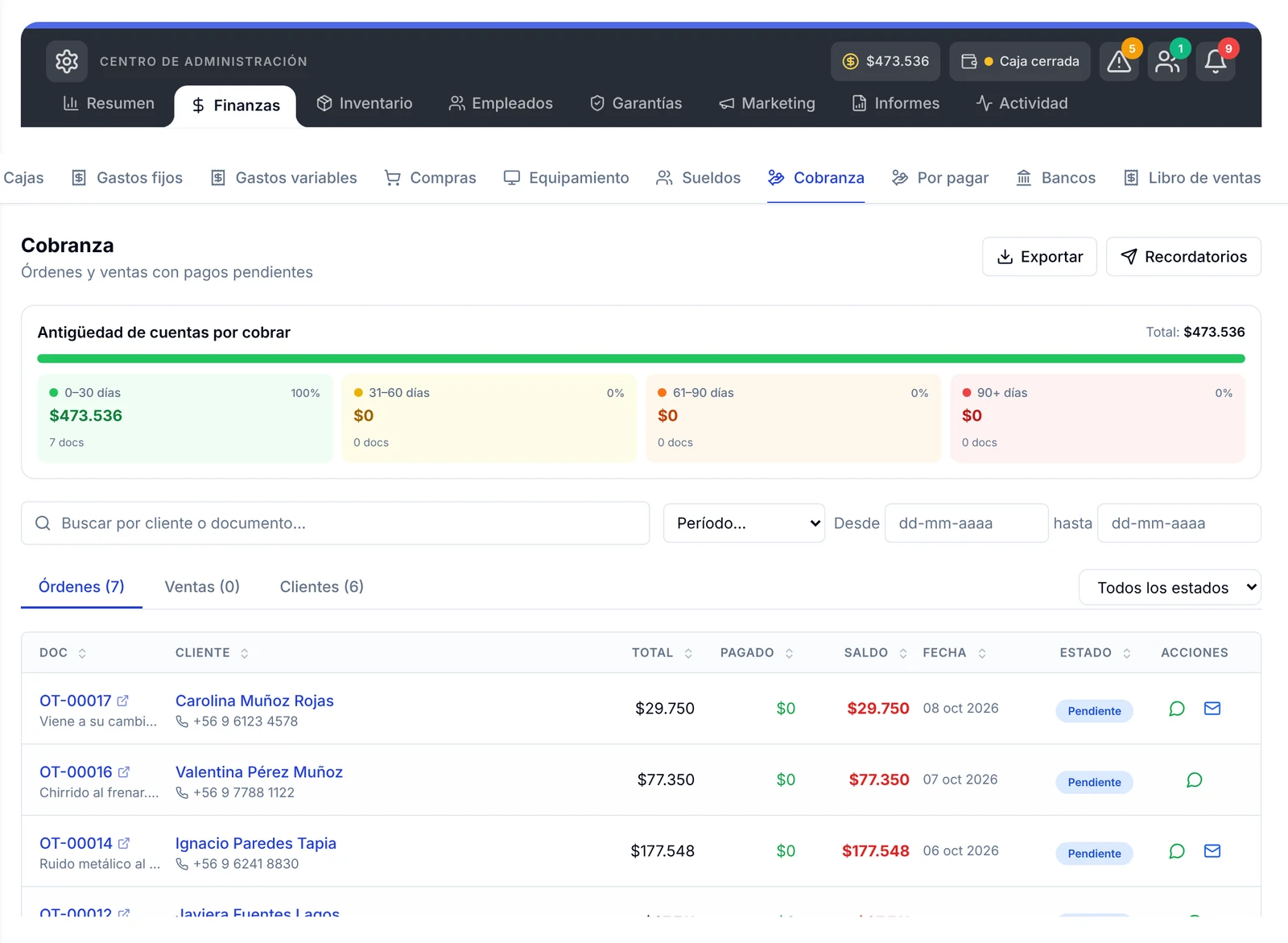Open client Ignacio Paredes Tapia link

click(x=256, y=844)
